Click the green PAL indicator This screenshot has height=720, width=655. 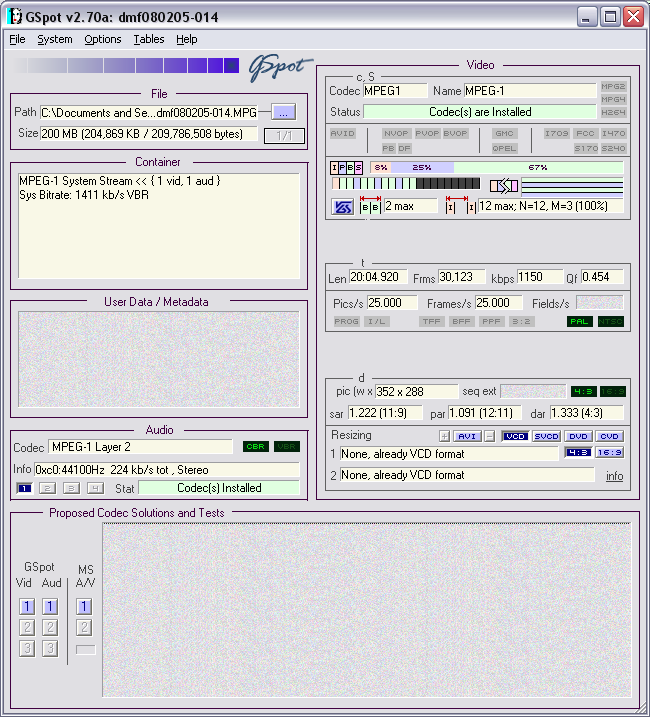pos(579,322)
